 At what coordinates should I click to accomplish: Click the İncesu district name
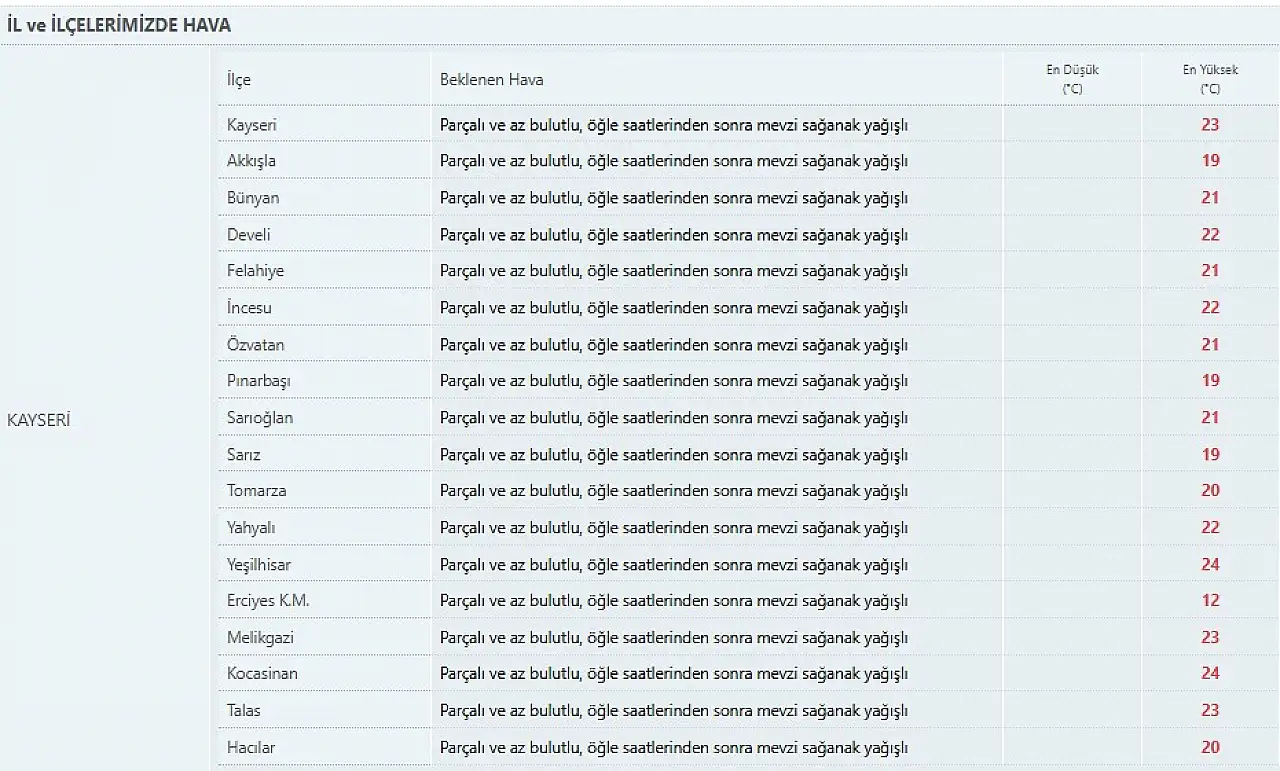click(249, 308)
